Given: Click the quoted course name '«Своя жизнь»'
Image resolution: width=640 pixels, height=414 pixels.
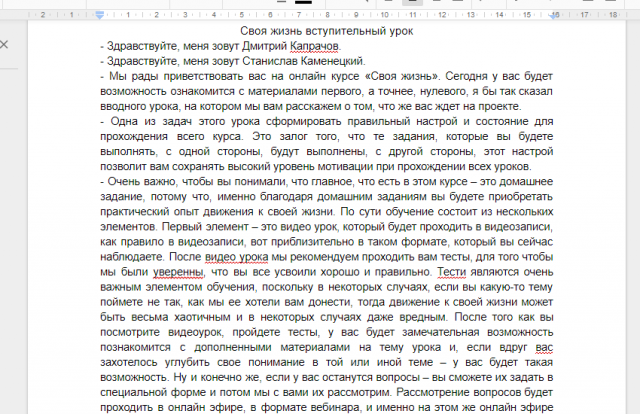Looking at the screenshot, I should [402, 76].
